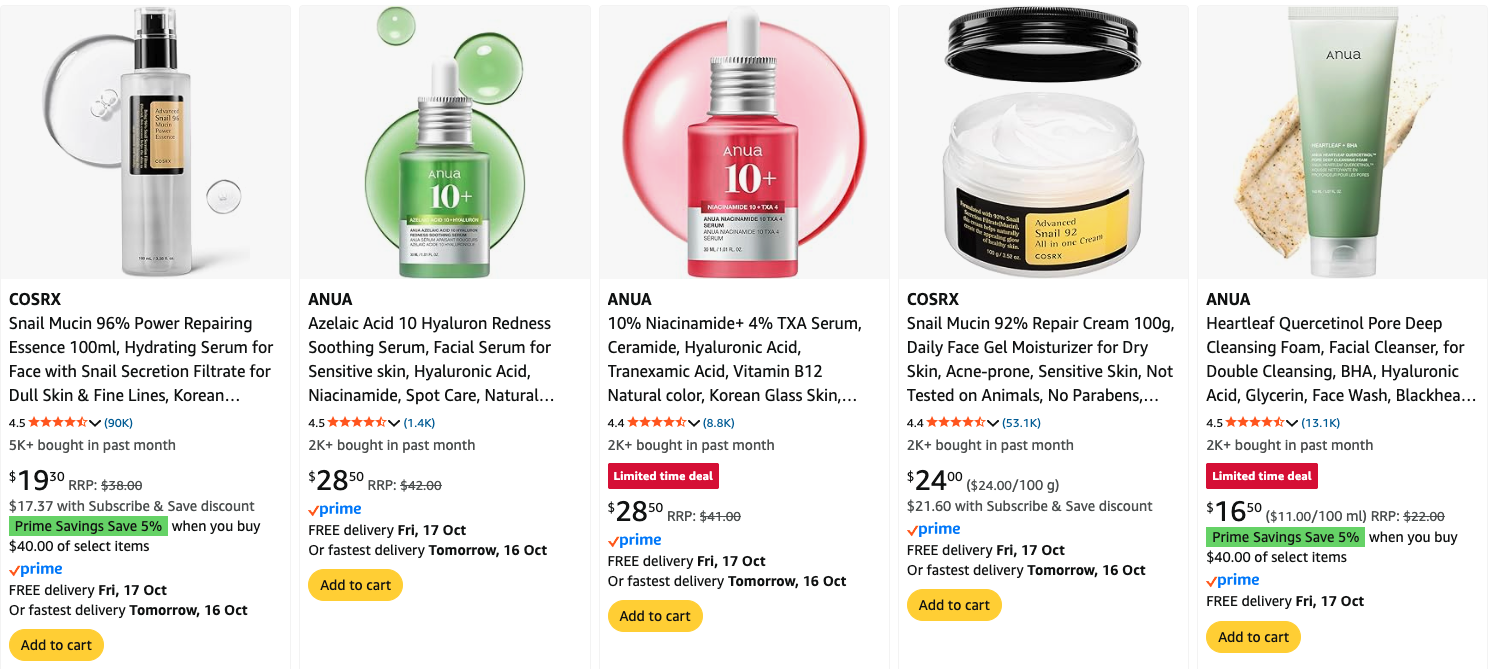This screenshot has height=669, width=1498.
Task: Click the Snail 92 All in one Cream image
Action: pyautogui.click(x=1043, y=143)
